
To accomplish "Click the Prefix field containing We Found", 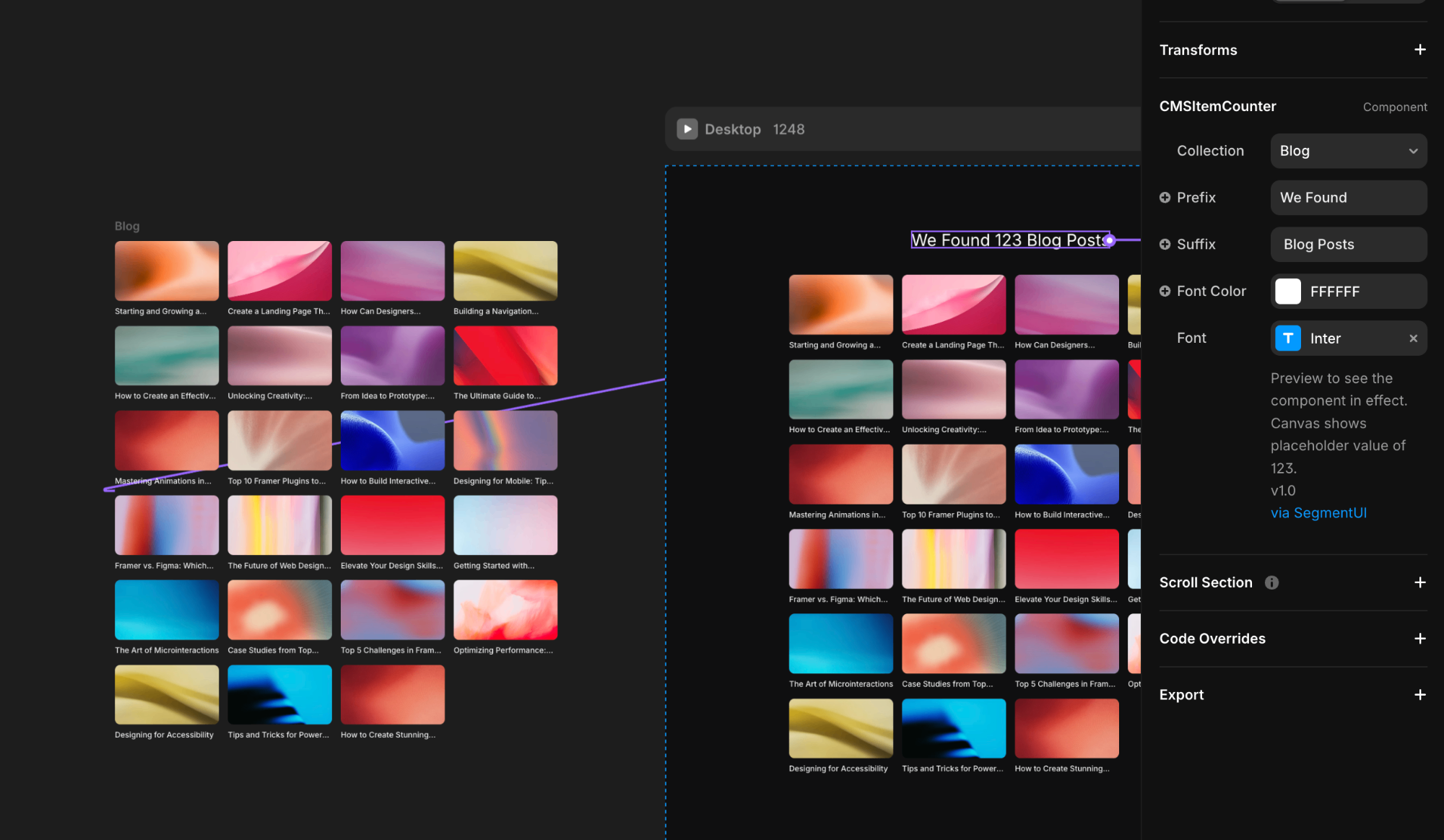I will [1348, 198].
